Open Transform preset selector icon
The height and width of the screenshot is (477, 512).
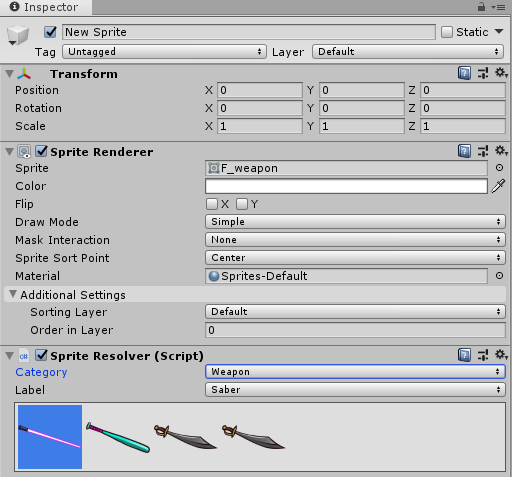[483, 73]
